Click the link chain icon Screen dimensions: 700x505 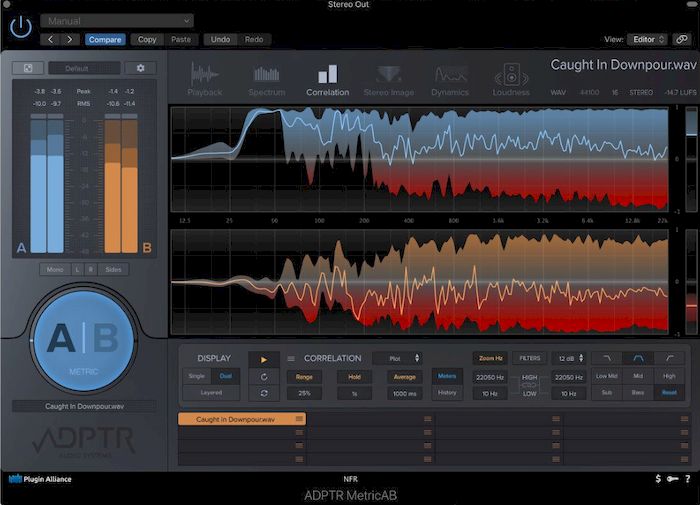pyautogui.click(x=682, y=39)
